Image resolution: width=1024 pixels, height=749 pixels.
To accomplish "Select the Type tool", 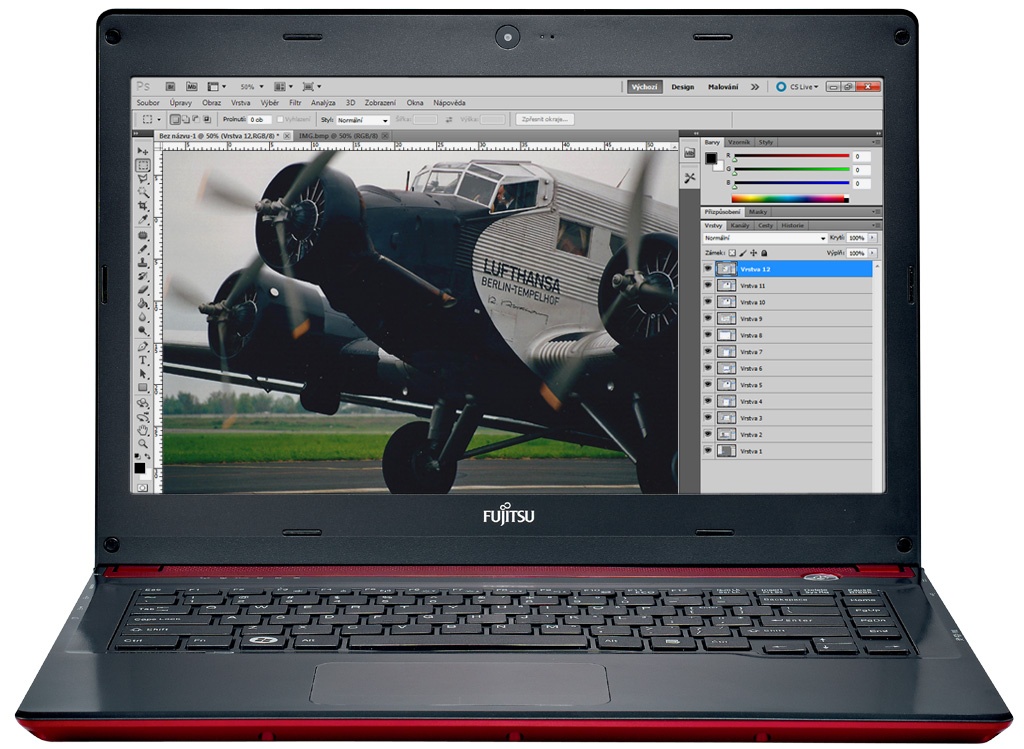I will tap(142, 360).
